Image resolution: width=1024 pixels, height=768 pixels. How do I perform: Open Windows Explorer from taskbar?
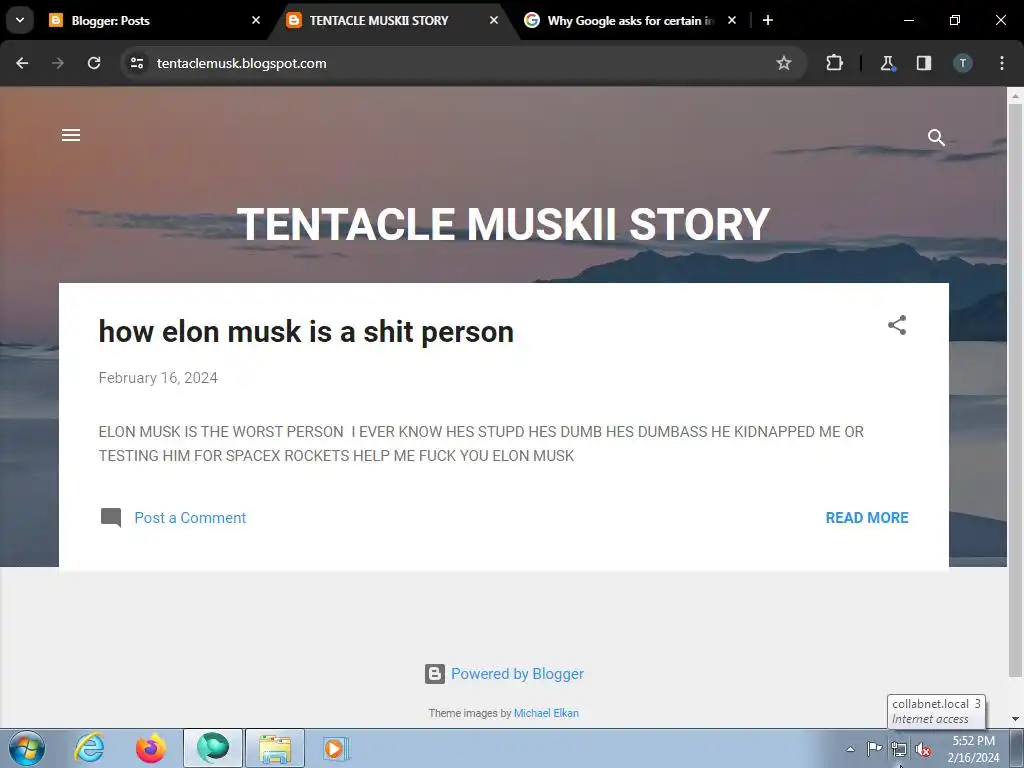(x=275, y=748)
